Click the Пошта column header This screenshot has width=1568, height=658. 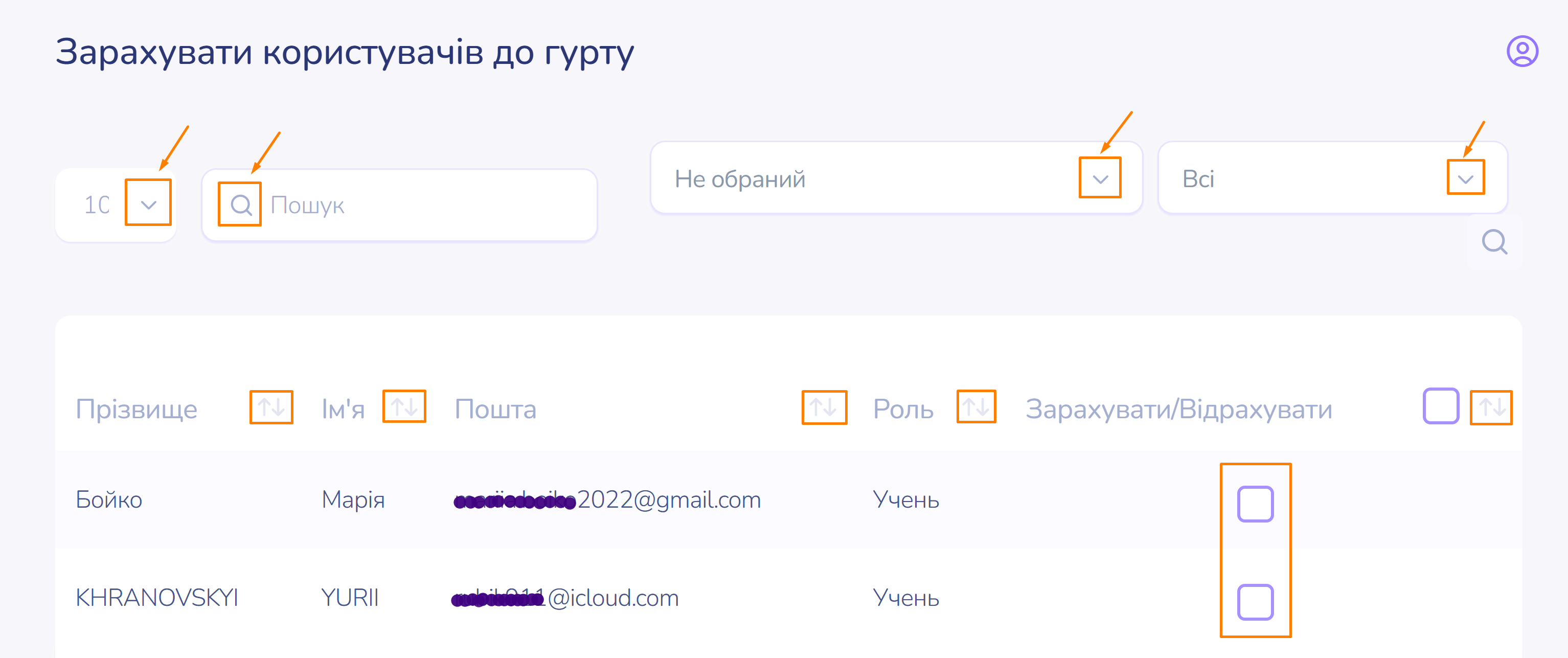pyautogui.click(x=495, y=409)
